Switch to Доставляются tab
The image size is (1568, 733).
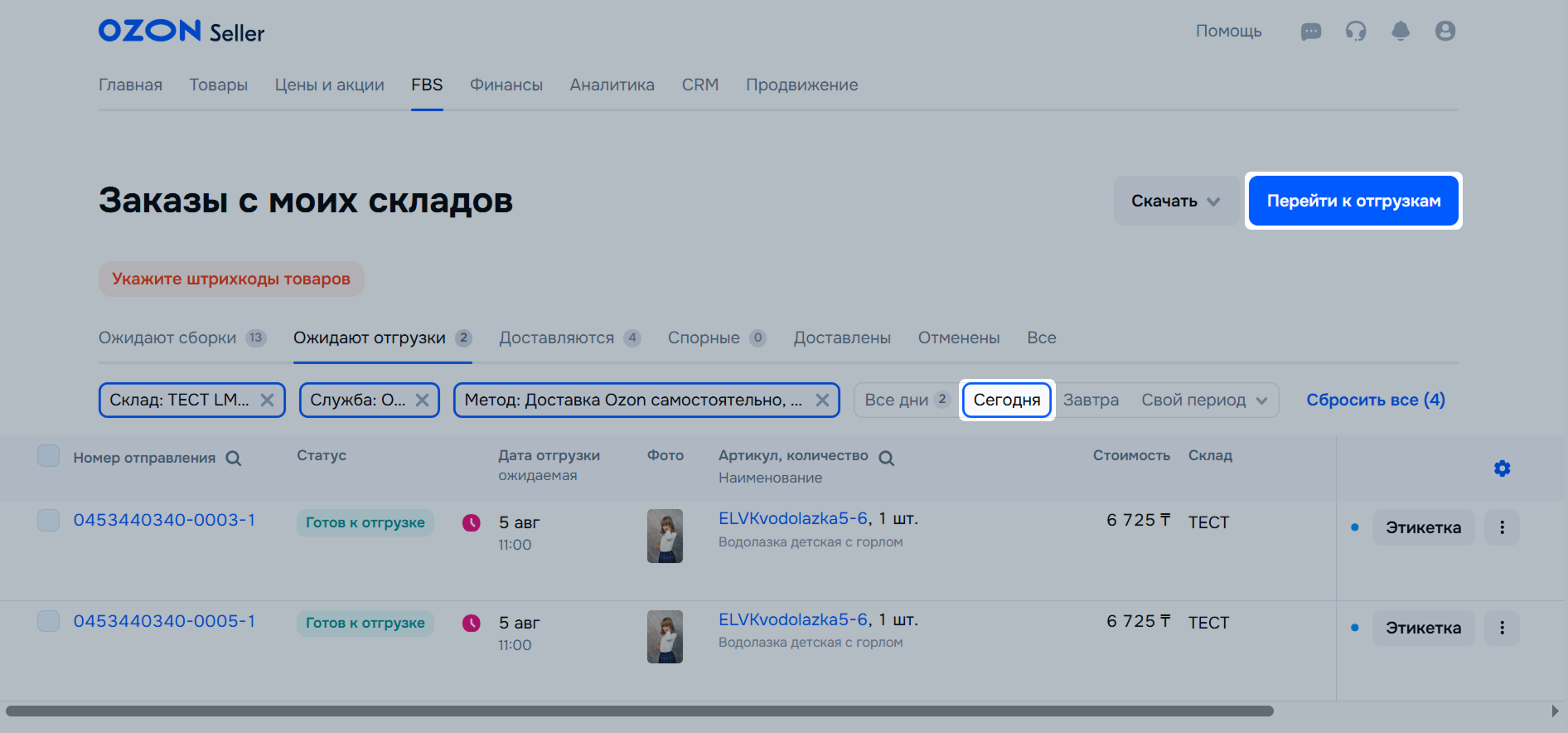point(569,337)
